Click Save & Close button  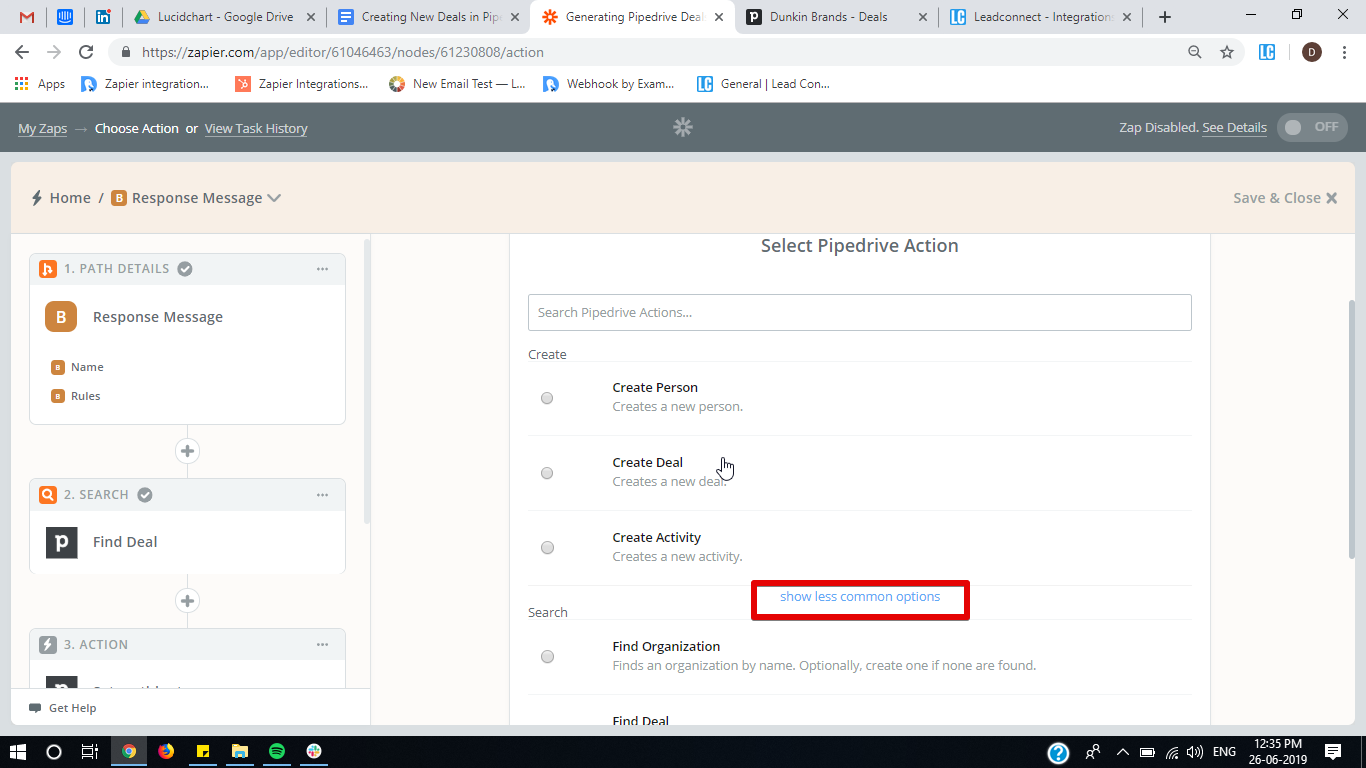pyautogui.click(x=1285, y=198)
